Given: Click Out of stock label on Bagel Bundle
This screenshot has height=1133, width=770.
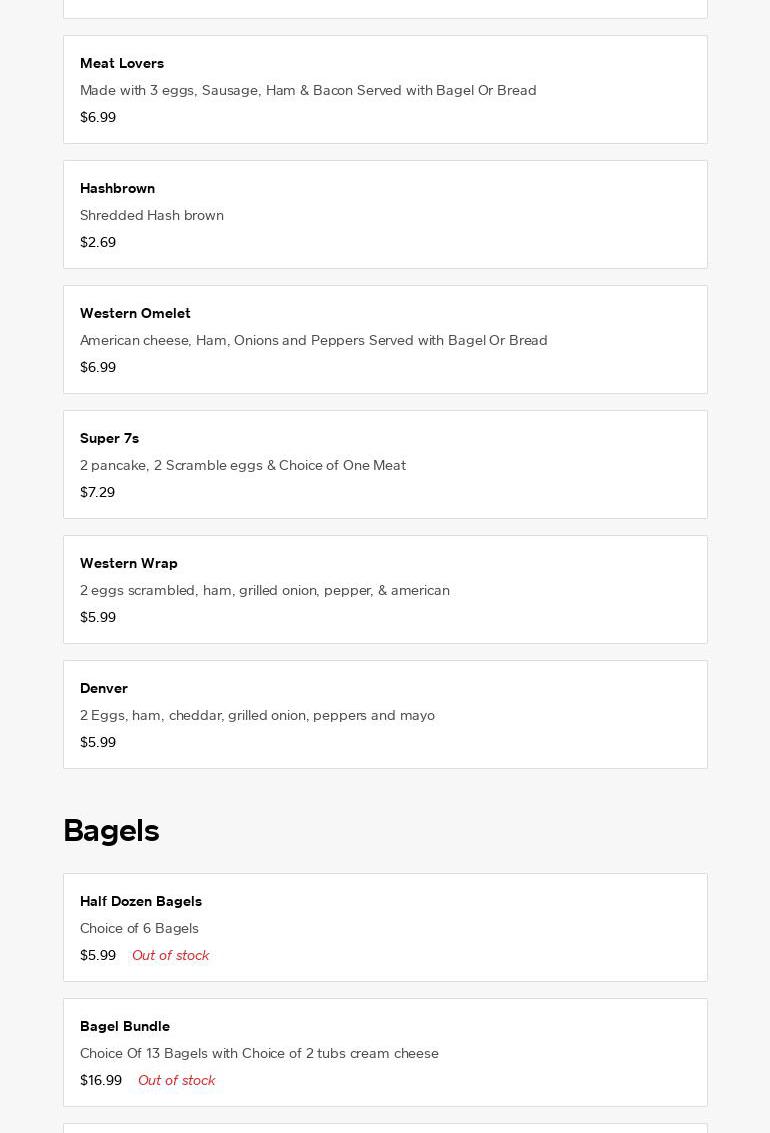Looking at the screenshot, I should click(176, 1080).
